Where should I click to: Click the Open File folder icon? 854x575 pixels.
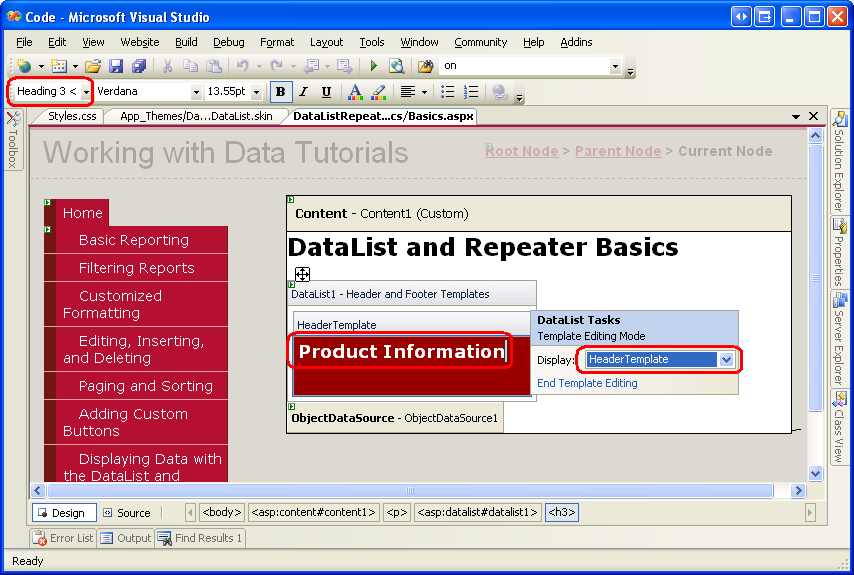(92, 66)
